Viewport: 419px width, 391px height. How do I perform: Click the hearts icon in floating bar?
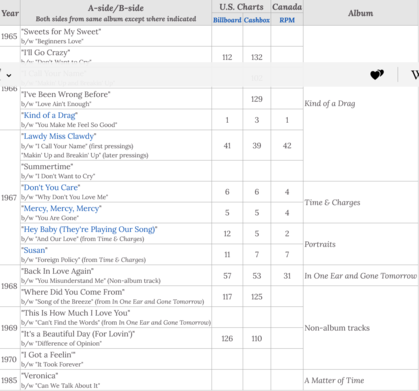(377, 75)
